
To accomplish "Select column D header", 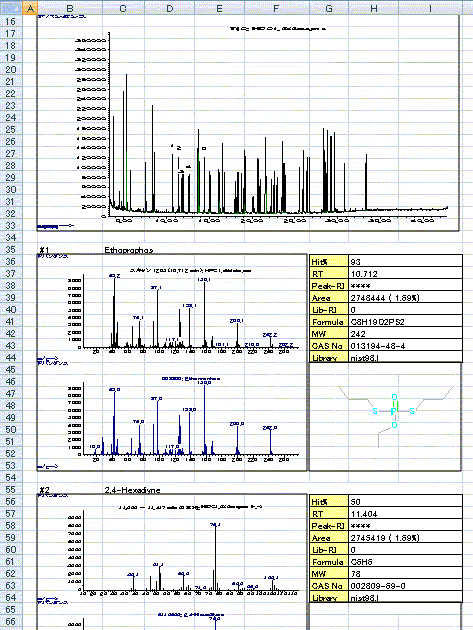I will coord(169,8).
